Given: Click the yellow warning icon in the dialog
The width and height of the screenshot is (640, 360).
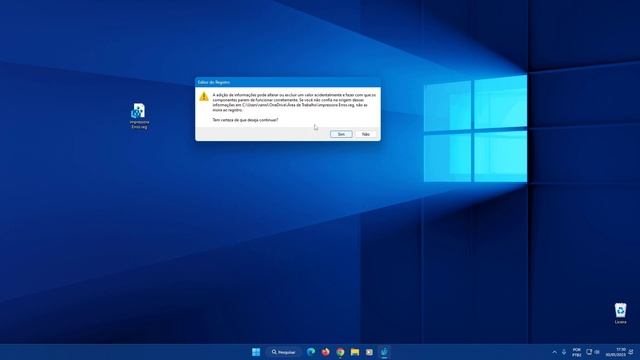Looking at the screenshot, I should [204, 97].
